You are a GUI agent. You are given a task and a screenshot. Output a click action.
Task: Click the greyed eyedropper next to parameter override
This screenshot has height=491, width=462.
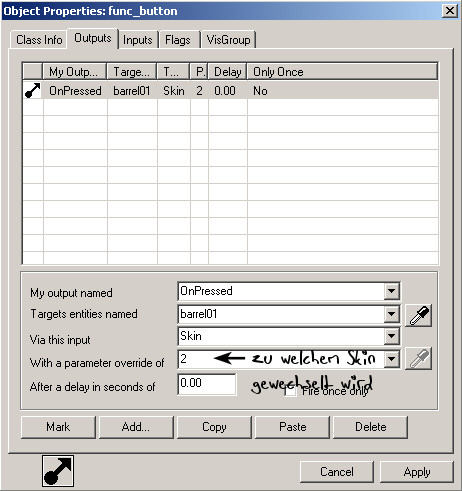pyautogui.click(x=419, y=359)
